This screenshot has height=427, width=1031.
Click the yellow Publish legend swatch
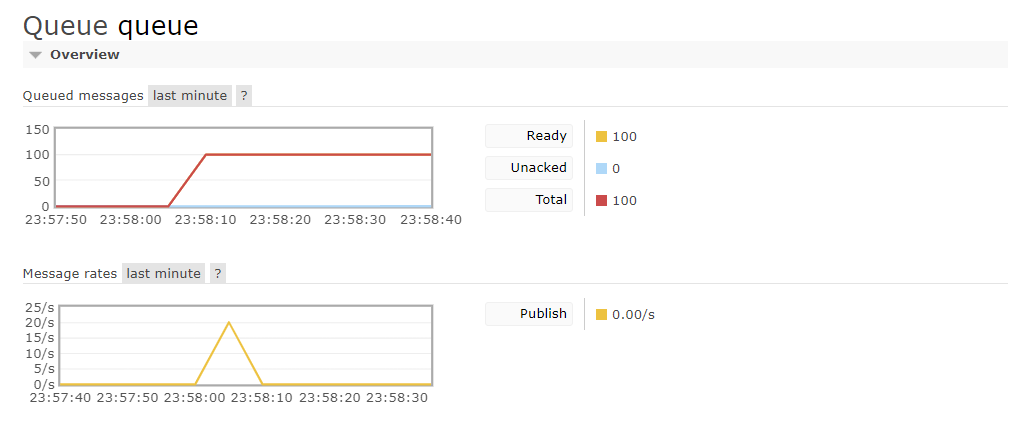(x=601, y=315)
